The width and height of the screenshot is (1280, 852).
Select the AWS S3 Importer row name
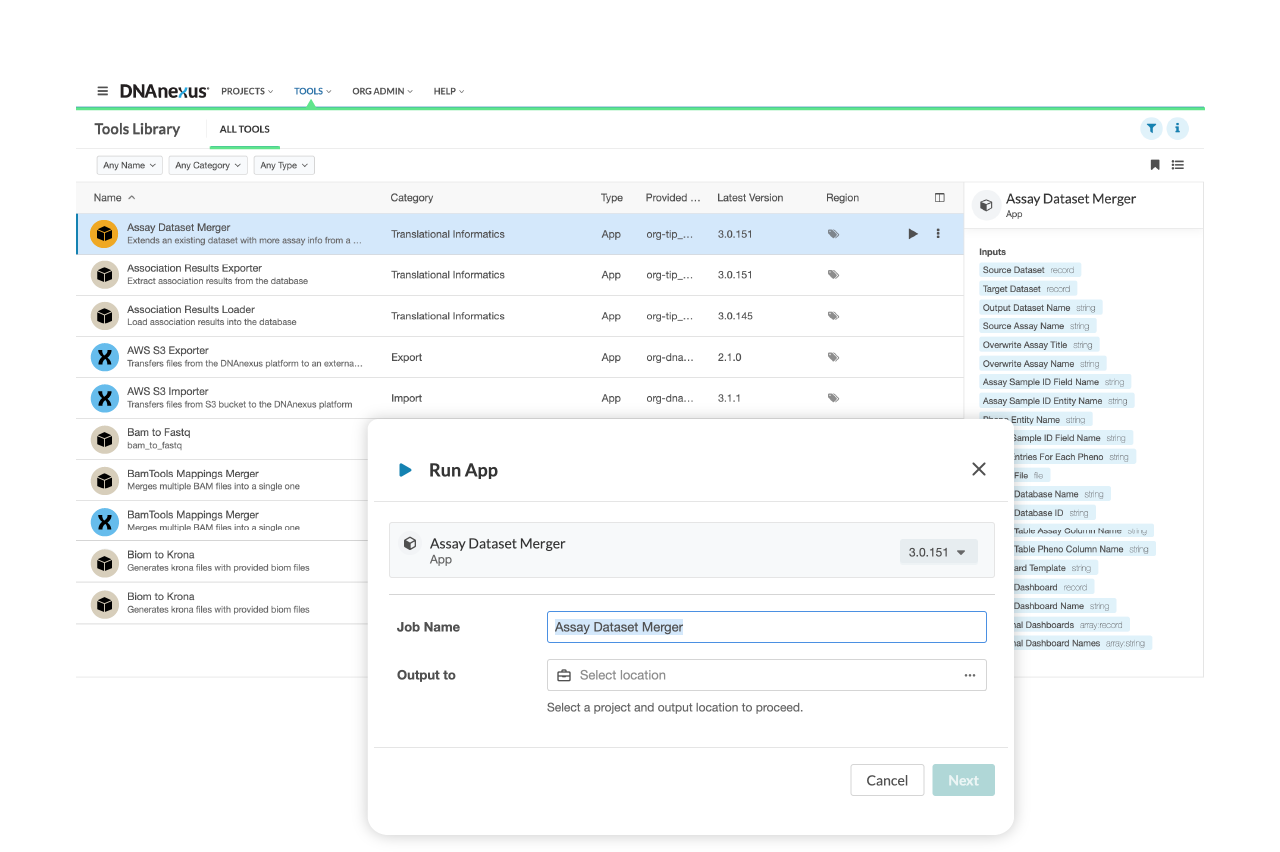[x=168, y=392]
